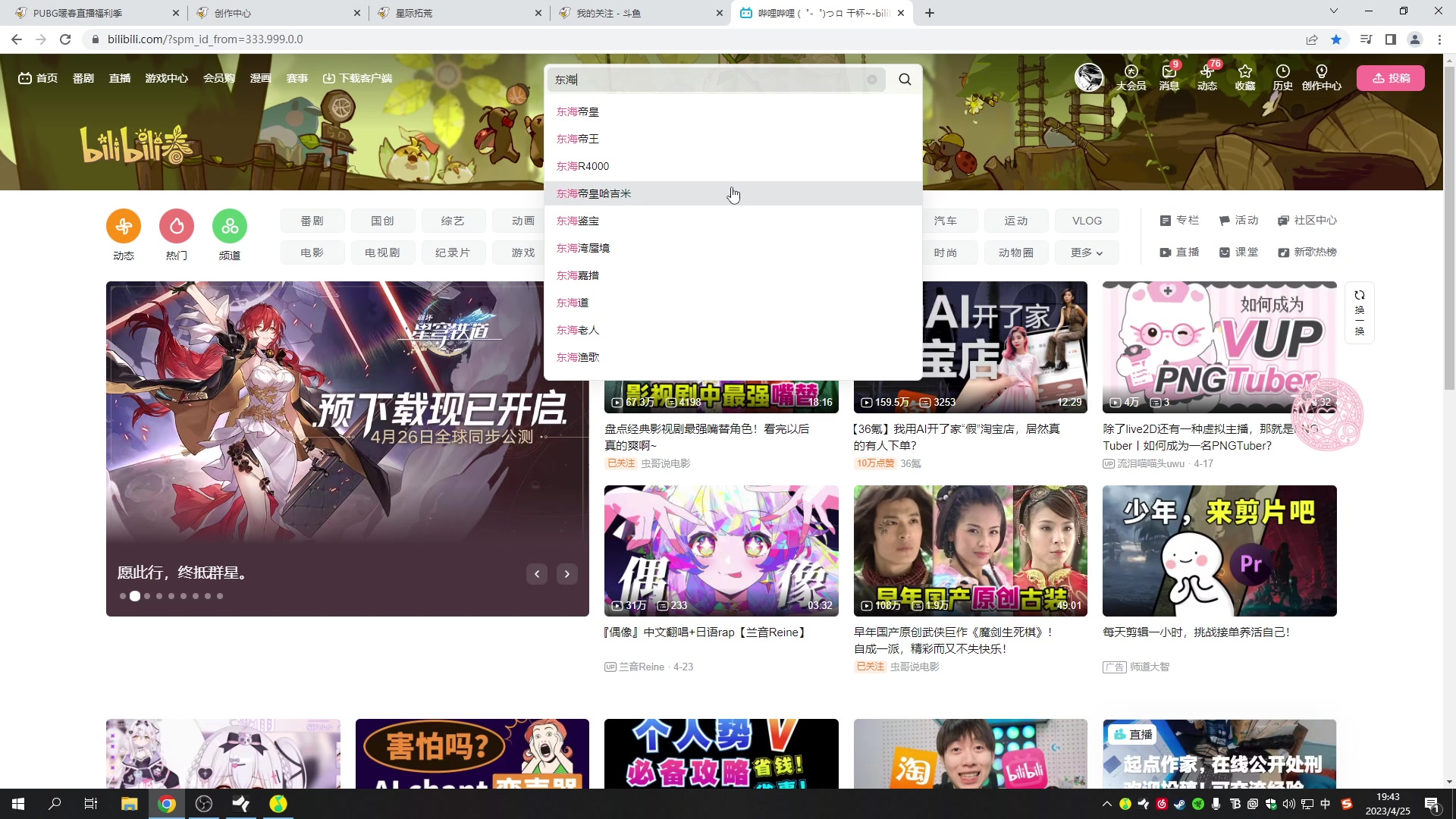The height and width of the screenshot is (819, 1456).
Task: Open the 综艺 category button
Action: coord(453,221)
